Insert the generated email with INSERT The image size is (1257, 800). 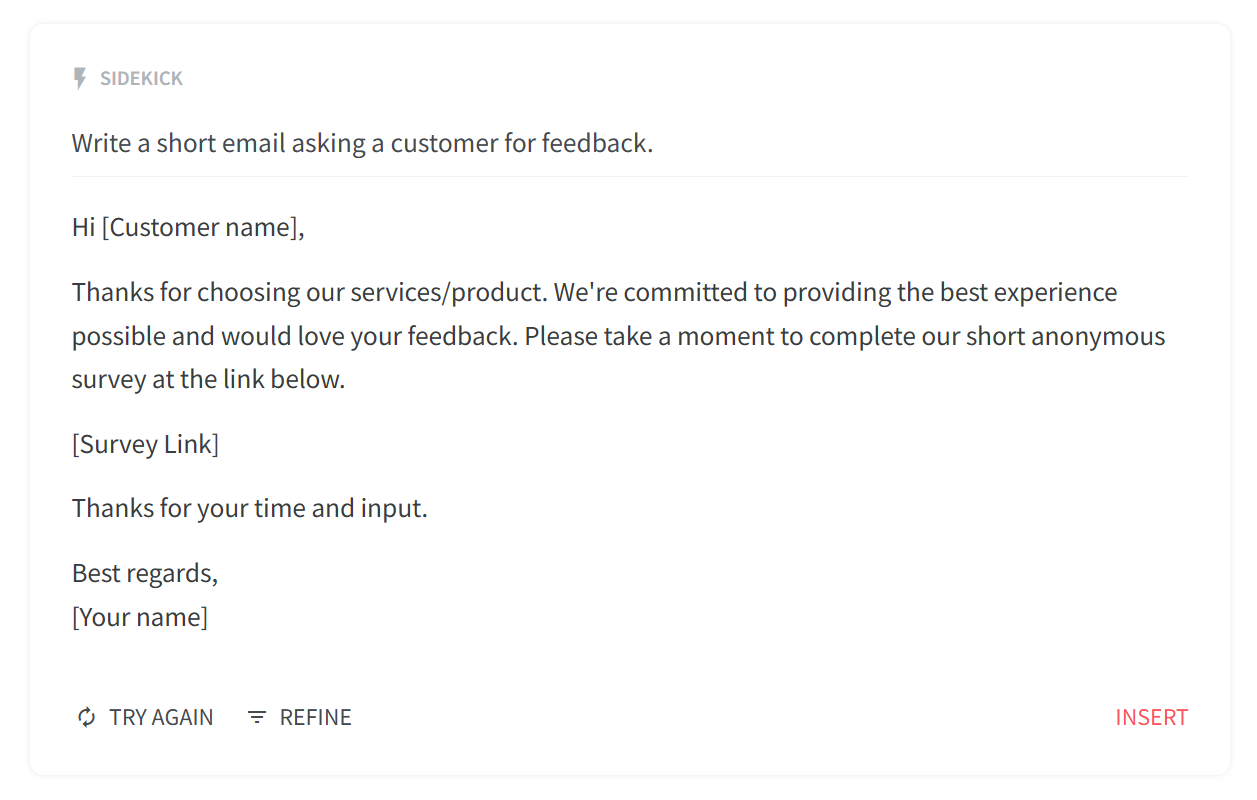(x=1151, y=717)
